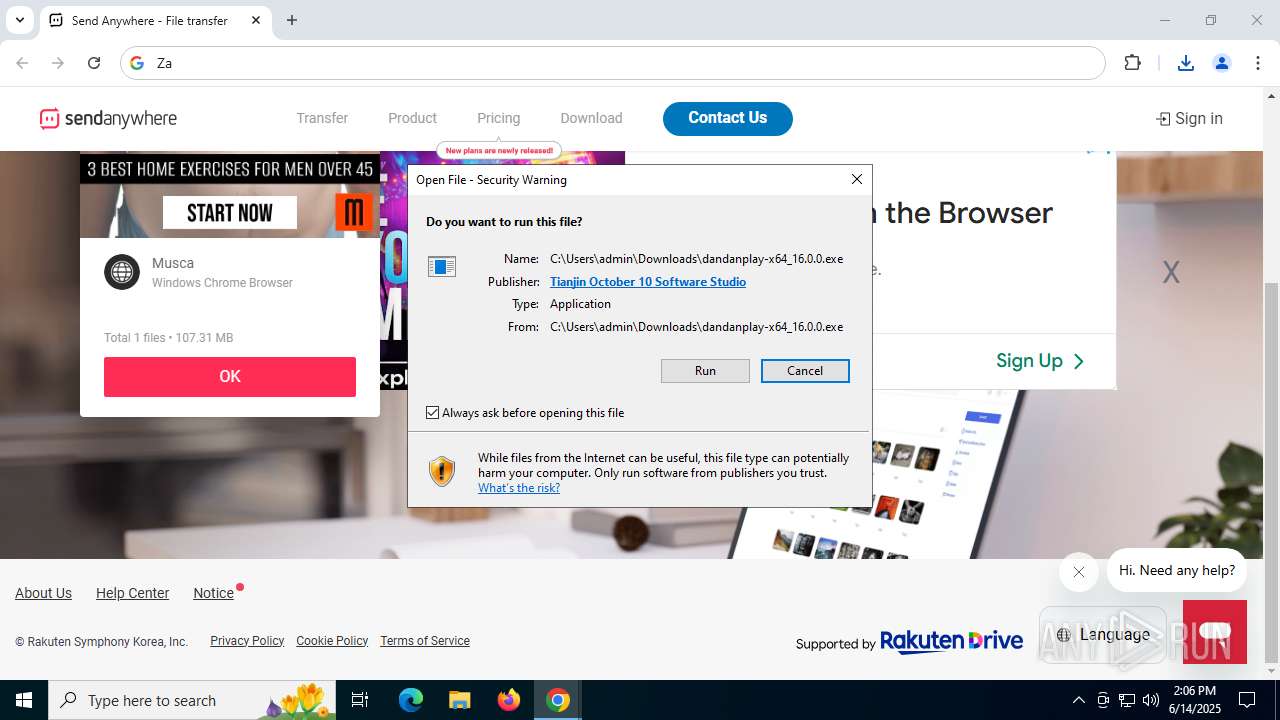Click the warning shield icon

pos(442,471)
